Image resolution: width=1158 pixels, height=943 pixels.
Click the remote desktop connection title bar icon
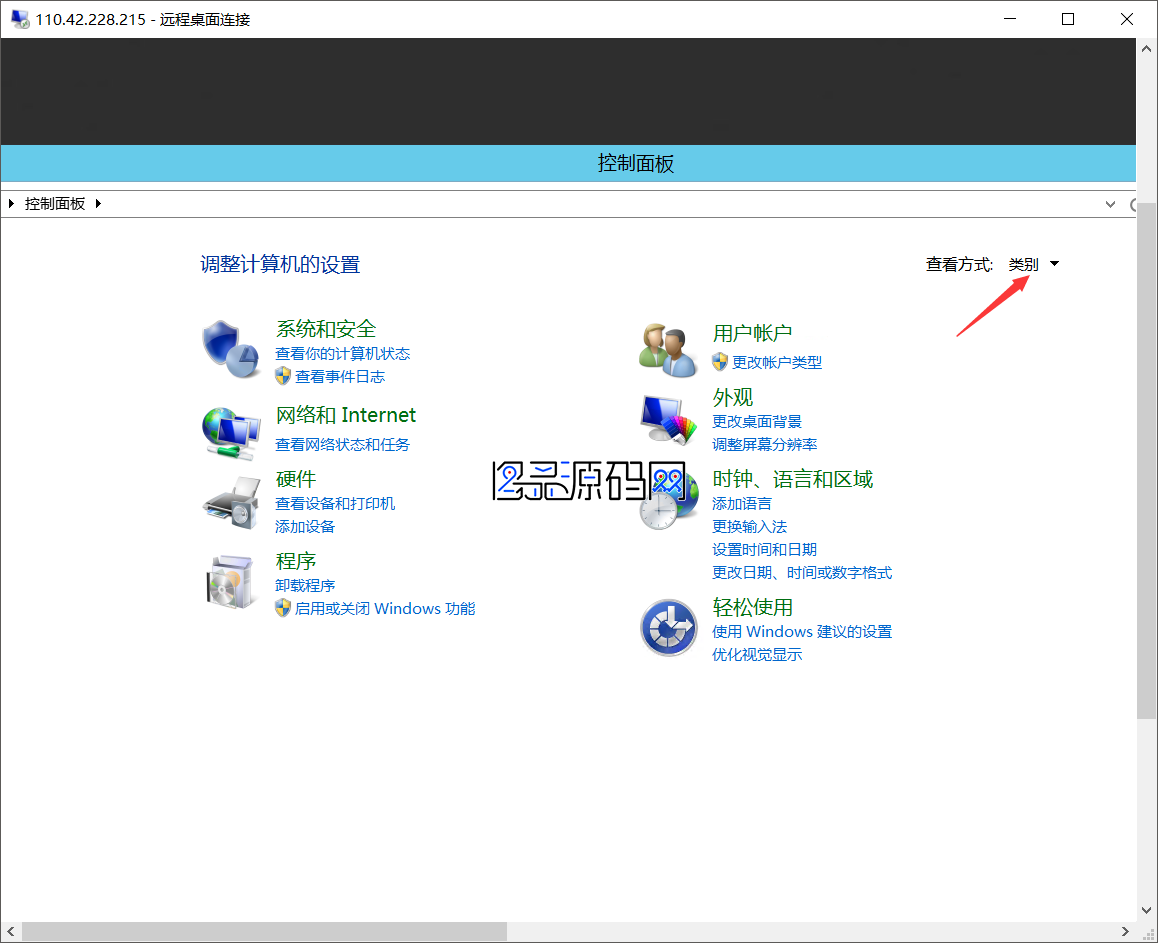tap(19, 19)
